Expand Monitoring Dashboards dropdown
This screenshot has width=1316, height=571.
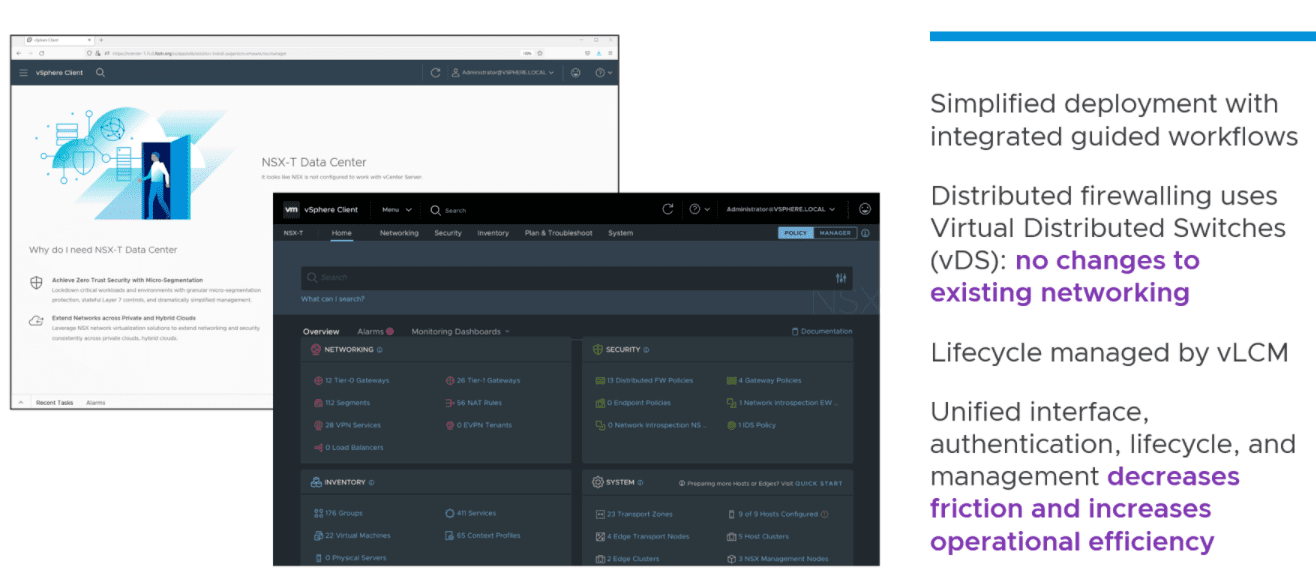460,331
